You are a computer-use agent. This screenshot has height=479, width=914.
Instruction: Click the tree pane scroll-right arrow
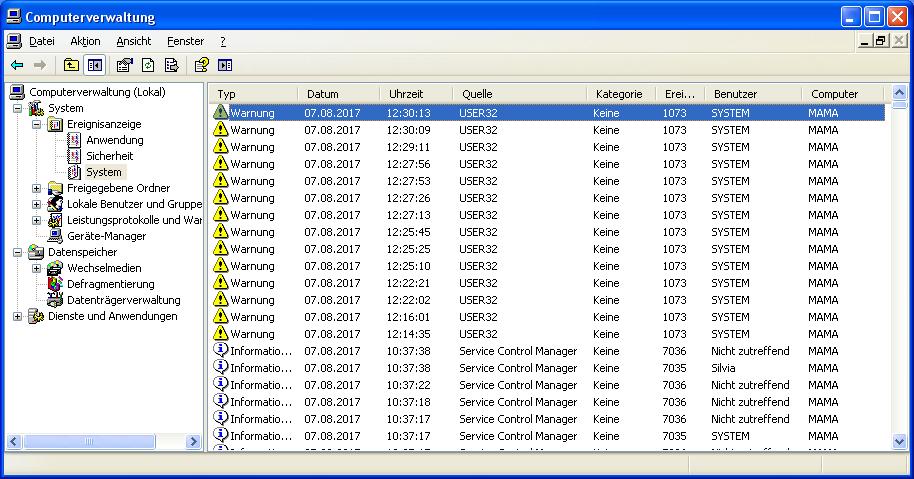194,442
